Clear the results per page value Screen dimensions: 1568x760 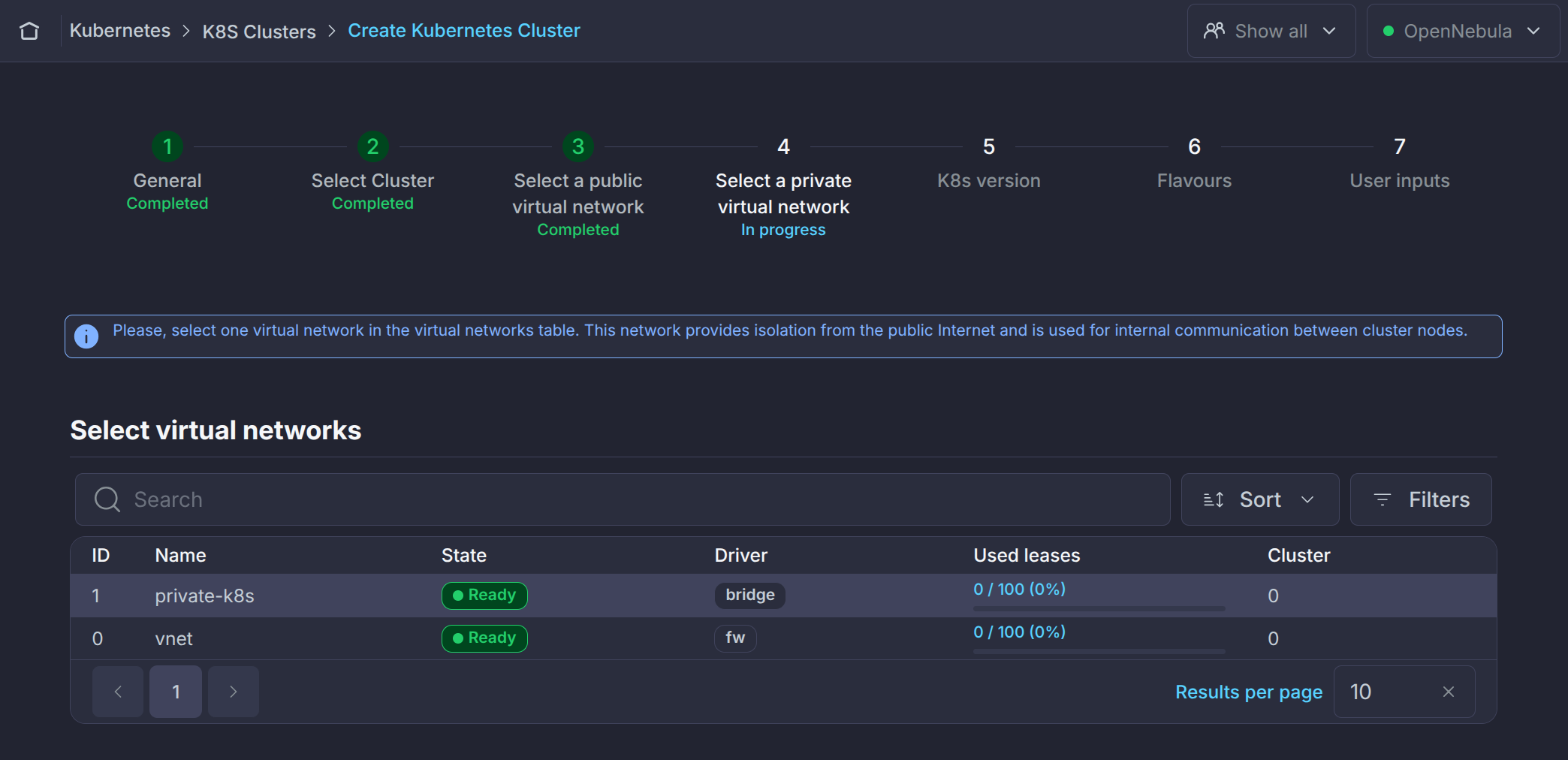coord(1449,692)
